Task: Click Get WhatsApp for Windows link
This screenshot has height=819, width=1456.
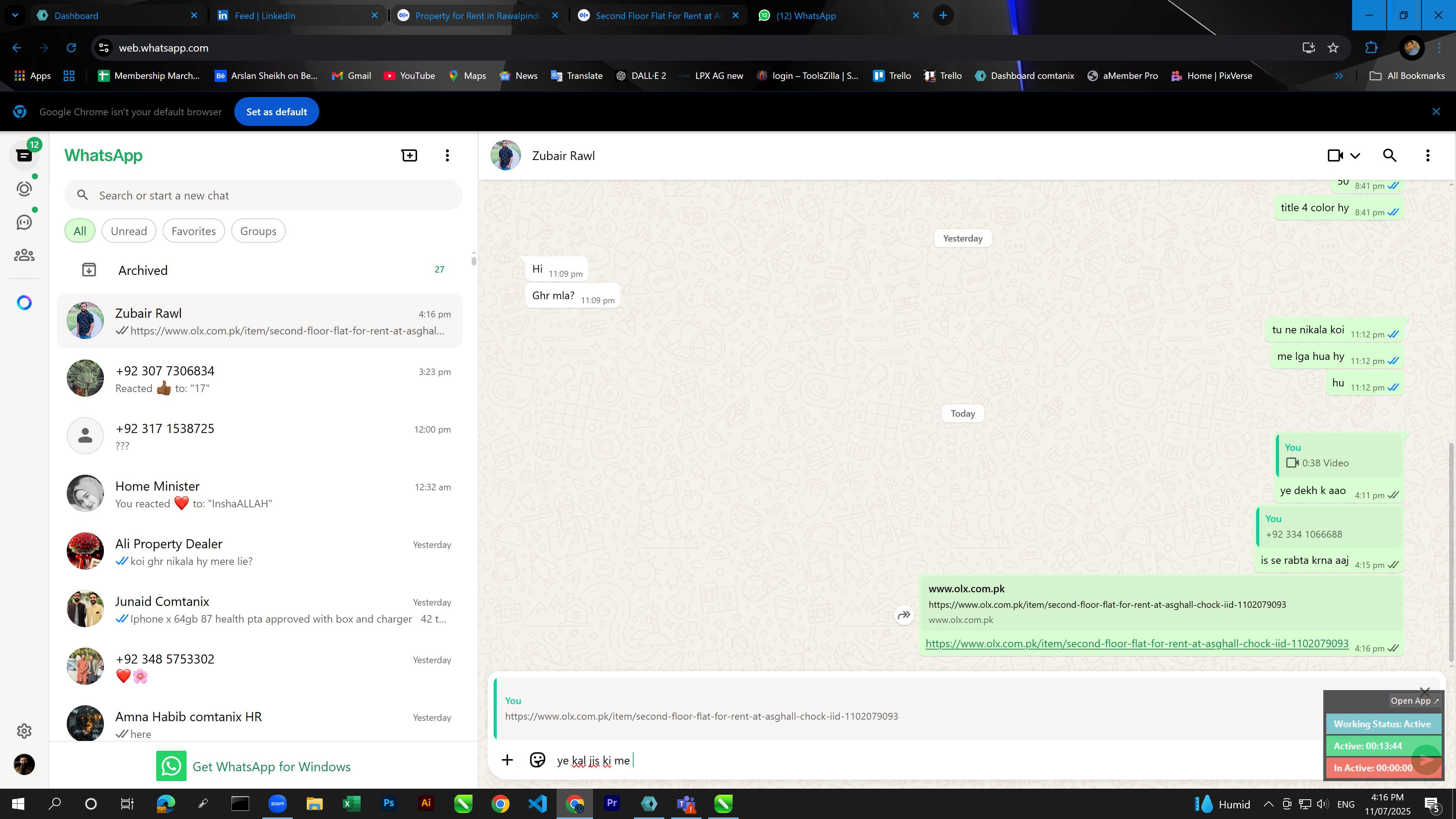Action: pos(254,766)
